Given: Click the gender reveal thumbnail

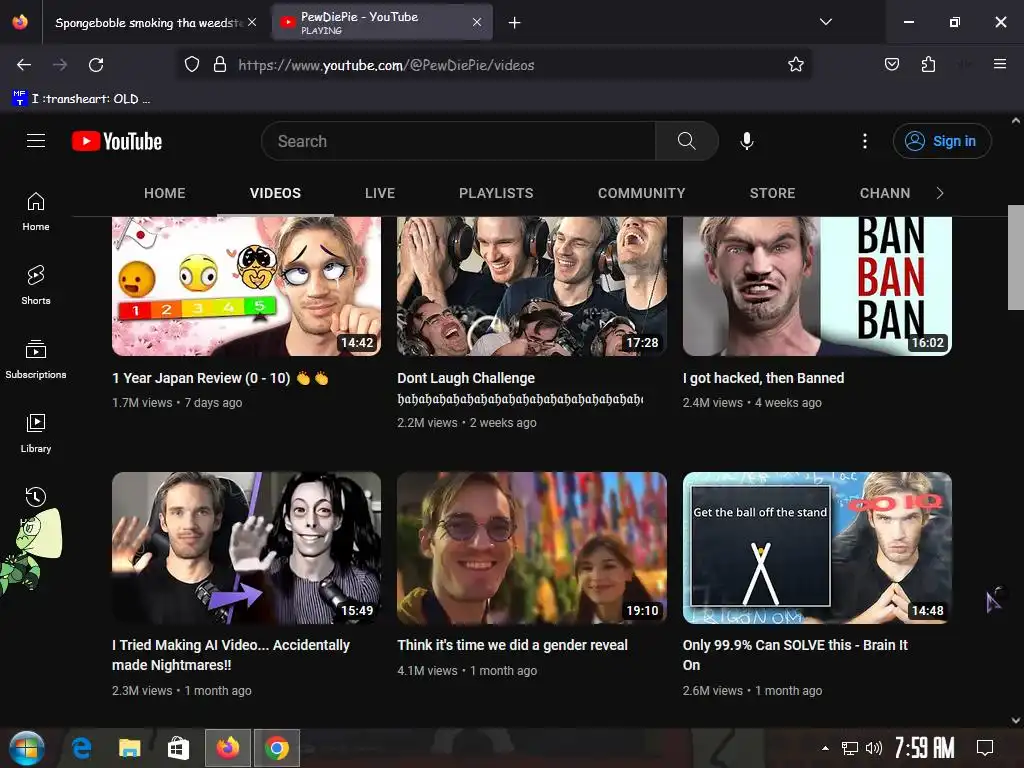Looking at the screenshot, I should click(x=532, y=548).
